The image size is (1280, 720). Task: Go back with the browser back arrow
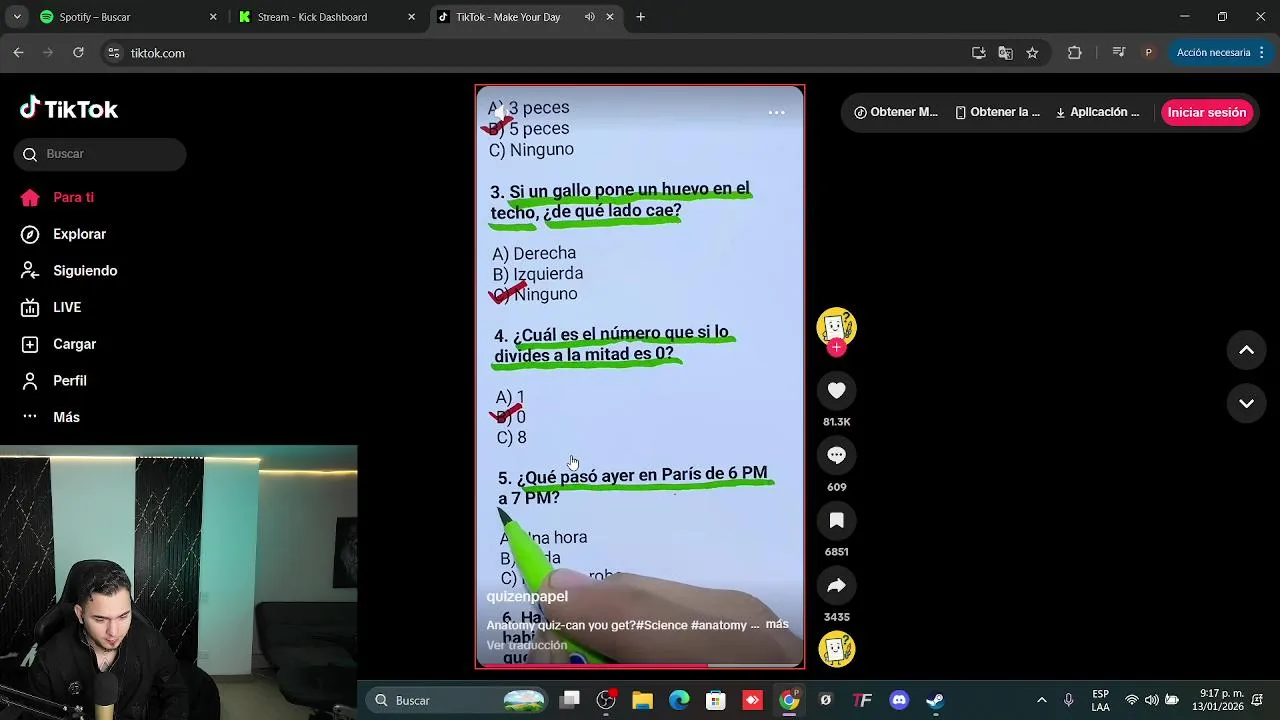coord(18,53)
